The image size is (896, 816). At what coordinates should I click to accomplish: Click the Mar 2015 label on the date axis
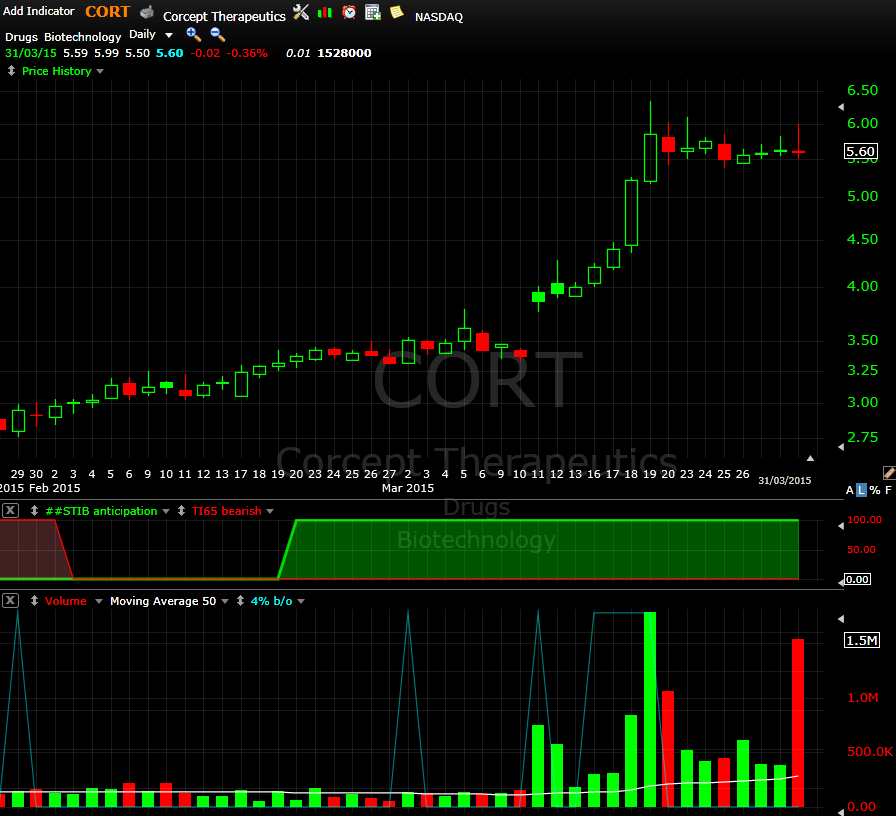coord(408,488)
